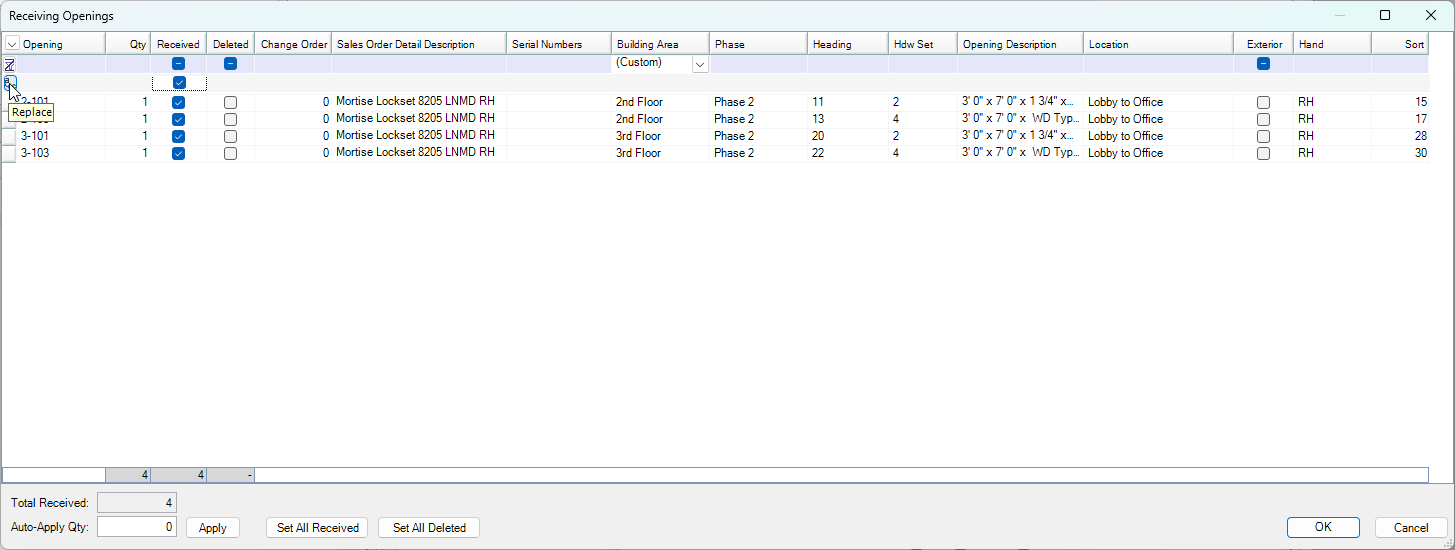Viewport: 1455px width, 550px height.
Task: Click the clear filter icon in filter row
Action: pos(10,64)
